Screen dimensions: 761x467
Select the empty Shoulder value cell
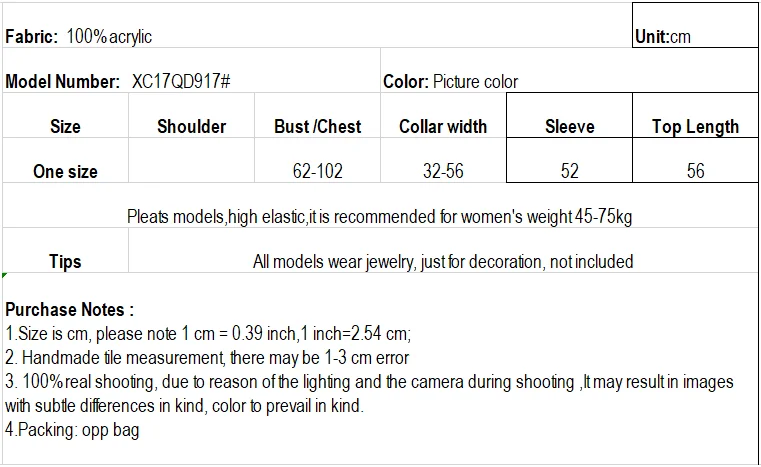192,161
